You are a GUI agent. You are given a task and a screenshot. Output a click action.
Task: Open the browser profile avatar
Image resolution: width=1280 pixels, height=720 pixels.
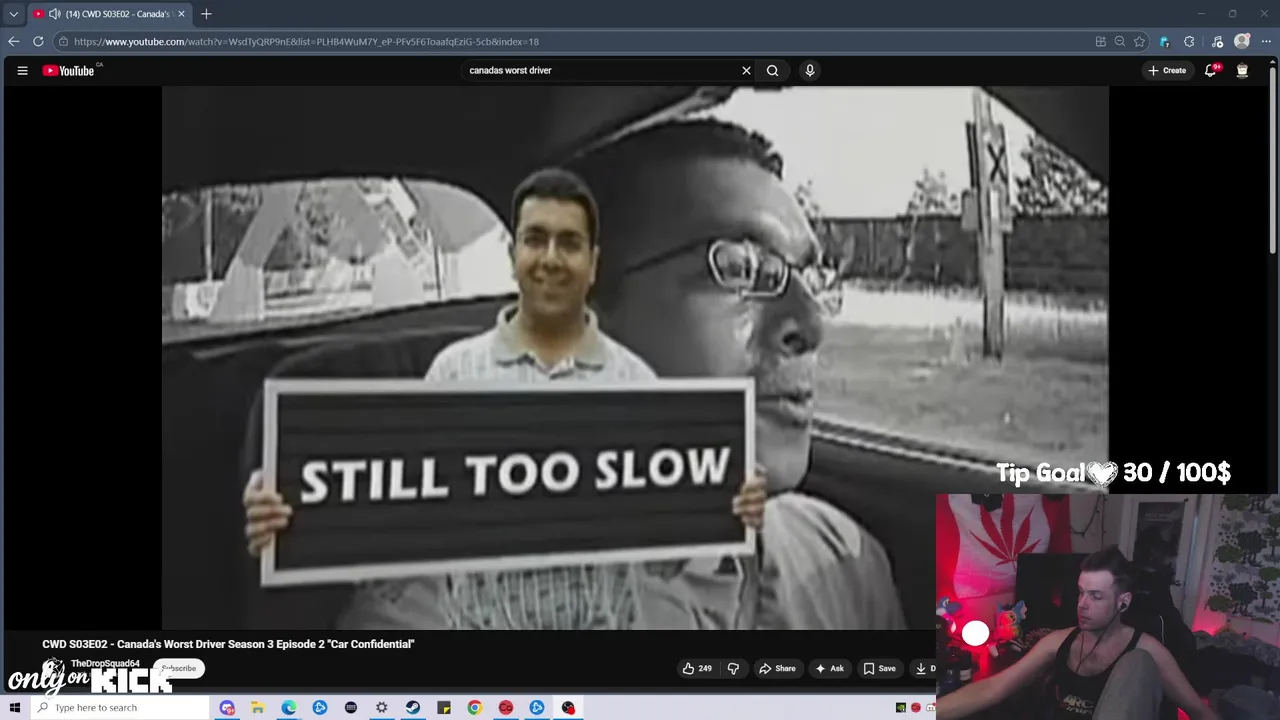tap(1242, 41)
